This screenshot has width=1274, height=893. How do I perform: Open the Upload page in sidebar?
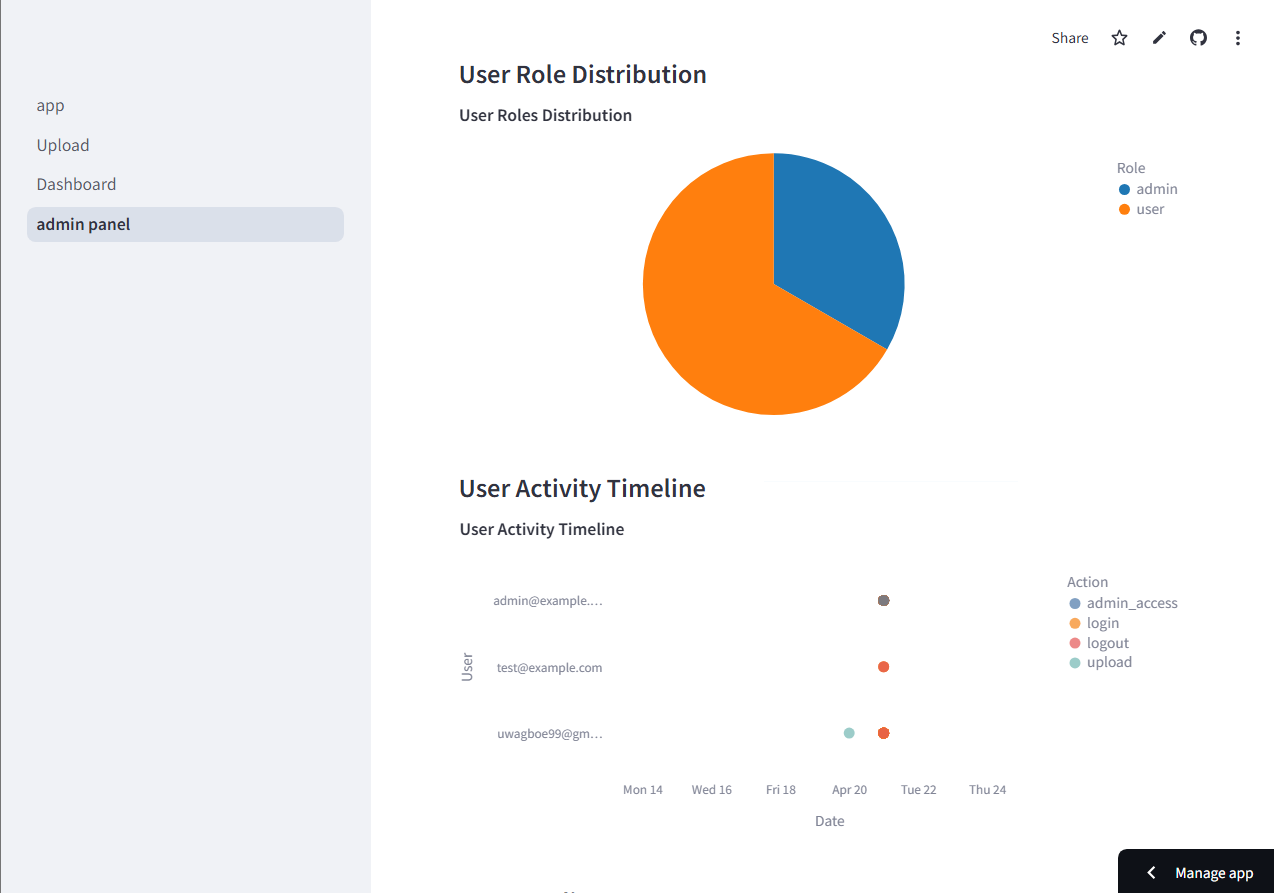coord(62,145)
